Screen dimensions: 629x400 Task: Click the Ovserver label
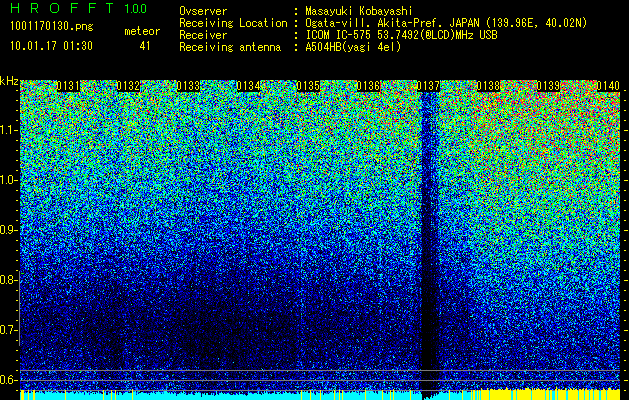point(203,11)
